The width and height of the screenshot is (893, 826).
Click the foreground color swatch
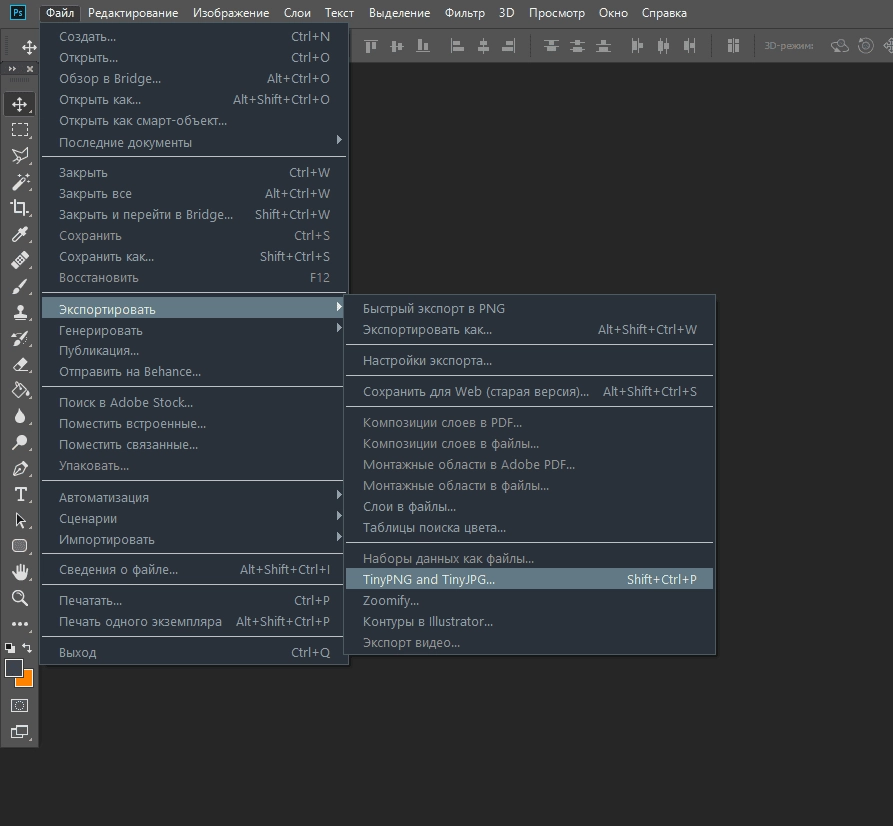pos(14,668)
